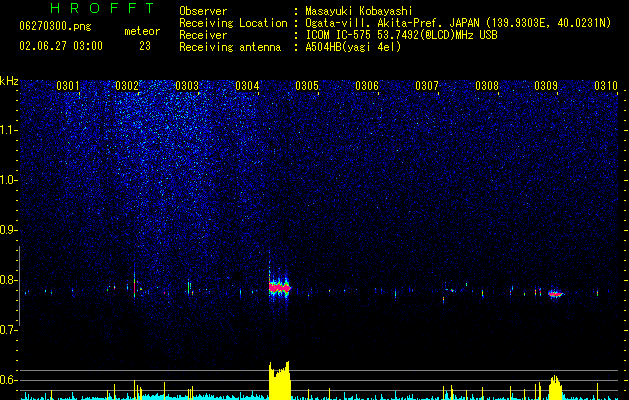Click the receiving location Ogata-vill. Akita-Pref.

[390, 23]
